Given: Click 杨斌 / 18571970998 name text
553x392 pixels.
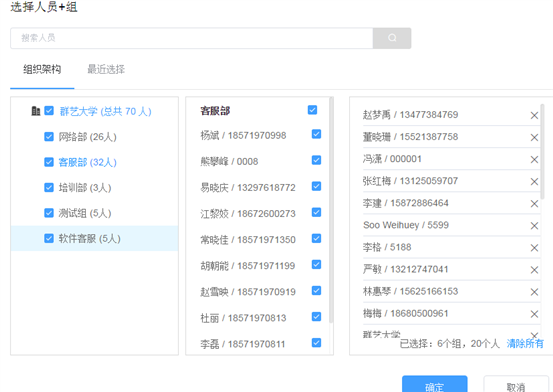Looking at the screenshot, I should pyautogui.click(x=243, y=135).
